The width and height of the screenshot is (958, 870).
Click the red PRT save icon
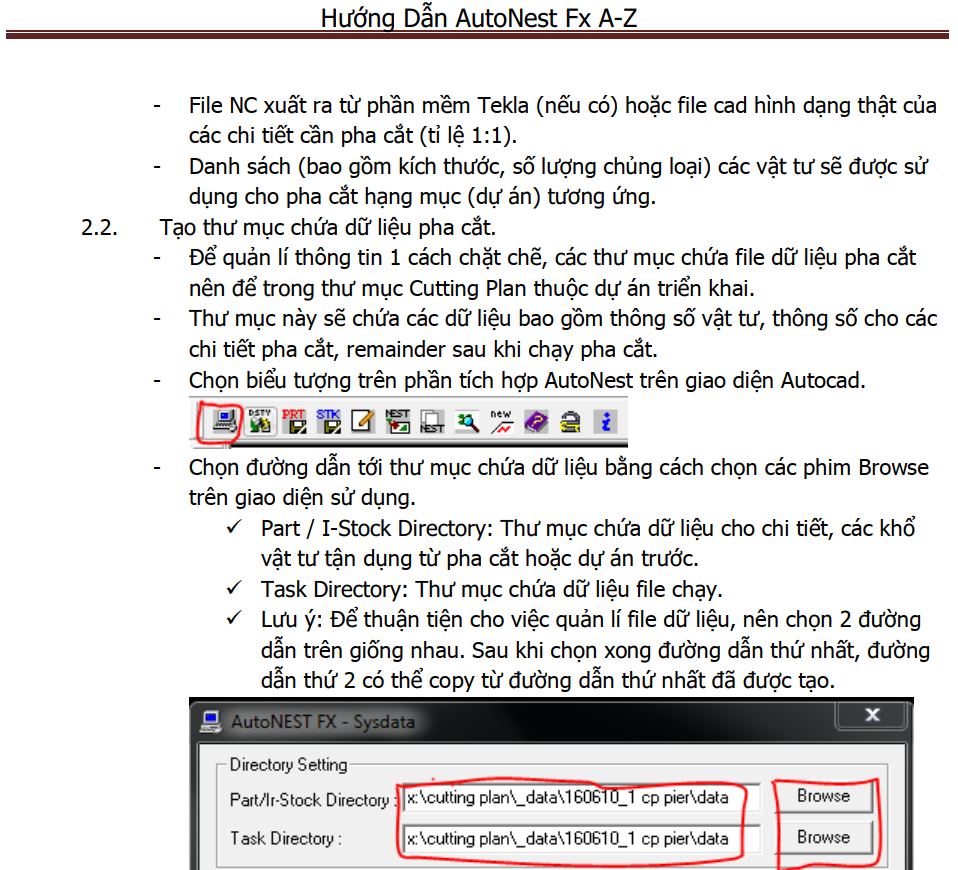click(294, 421)
